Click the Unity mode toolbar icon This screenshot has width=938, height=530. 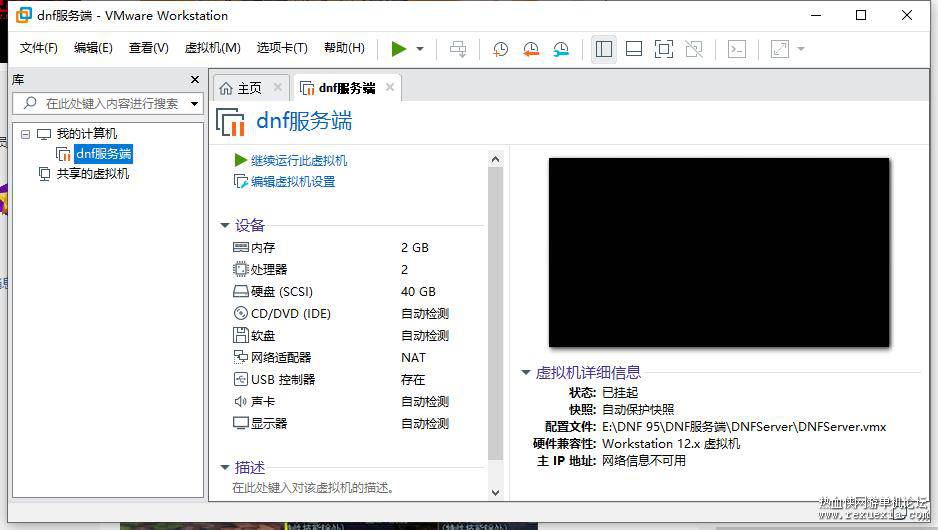pos(694,49)
